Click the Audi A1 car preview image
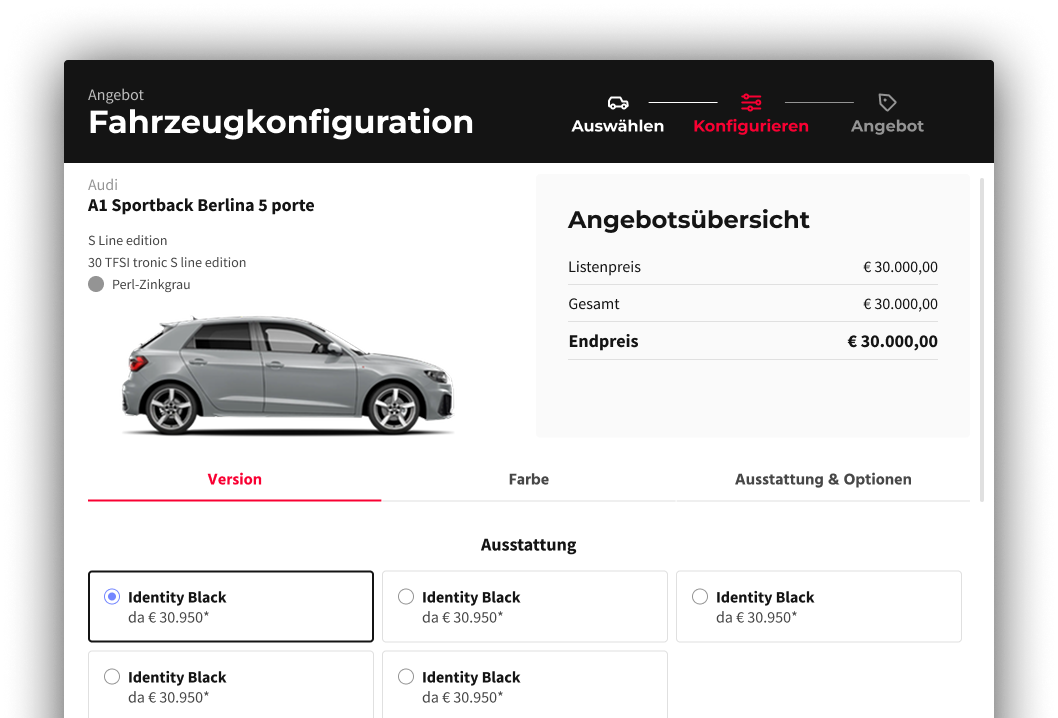 coord(287,375)
